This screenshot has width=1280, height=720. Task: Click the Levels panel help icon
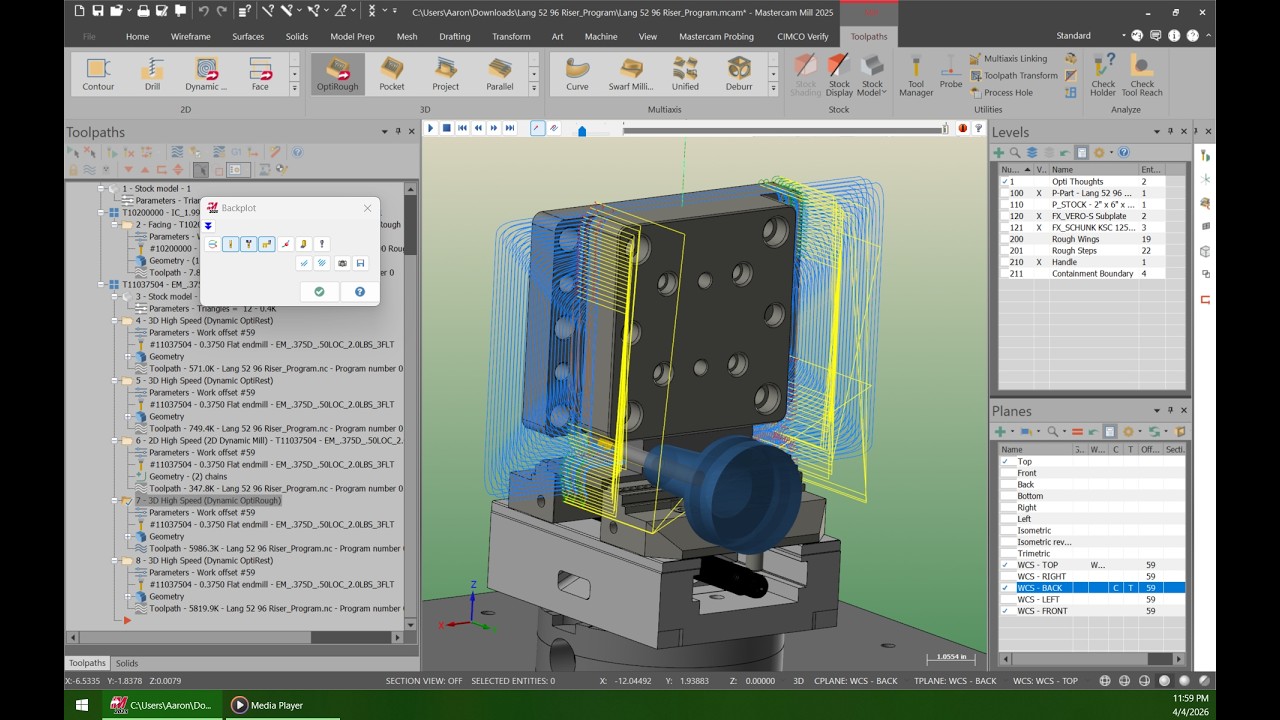[x=1123, y=153]
